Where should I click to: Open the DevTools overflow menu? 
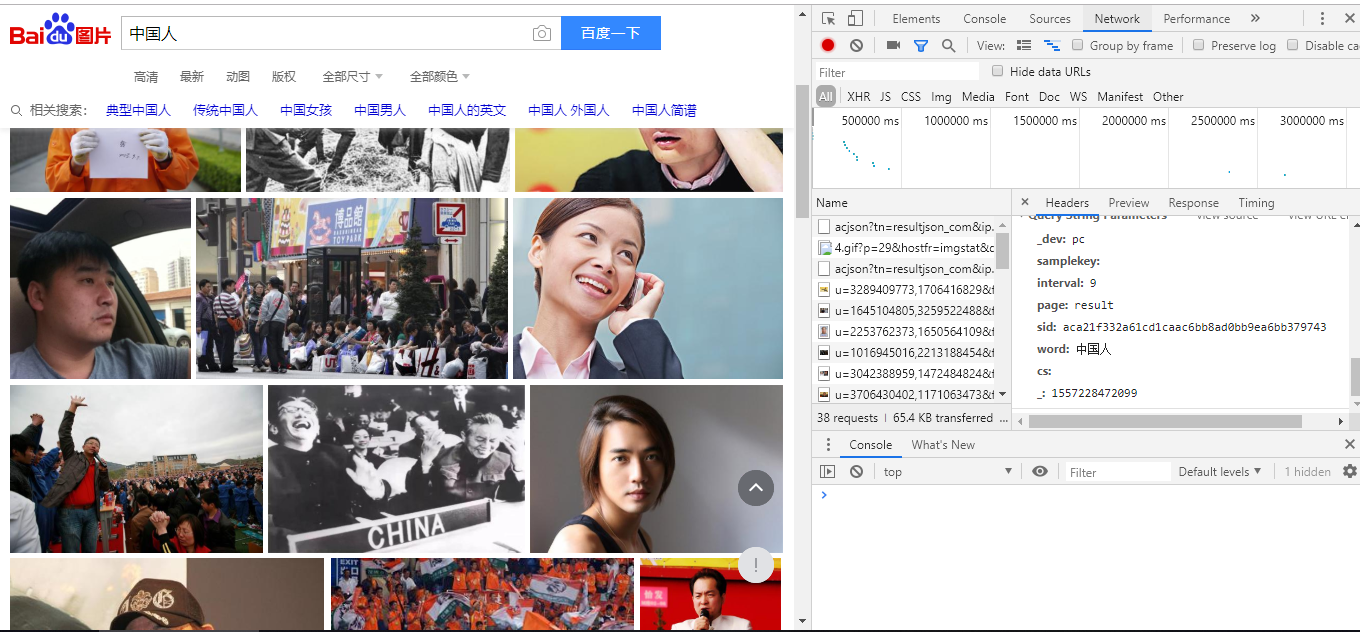click(x=1323, y=17)
